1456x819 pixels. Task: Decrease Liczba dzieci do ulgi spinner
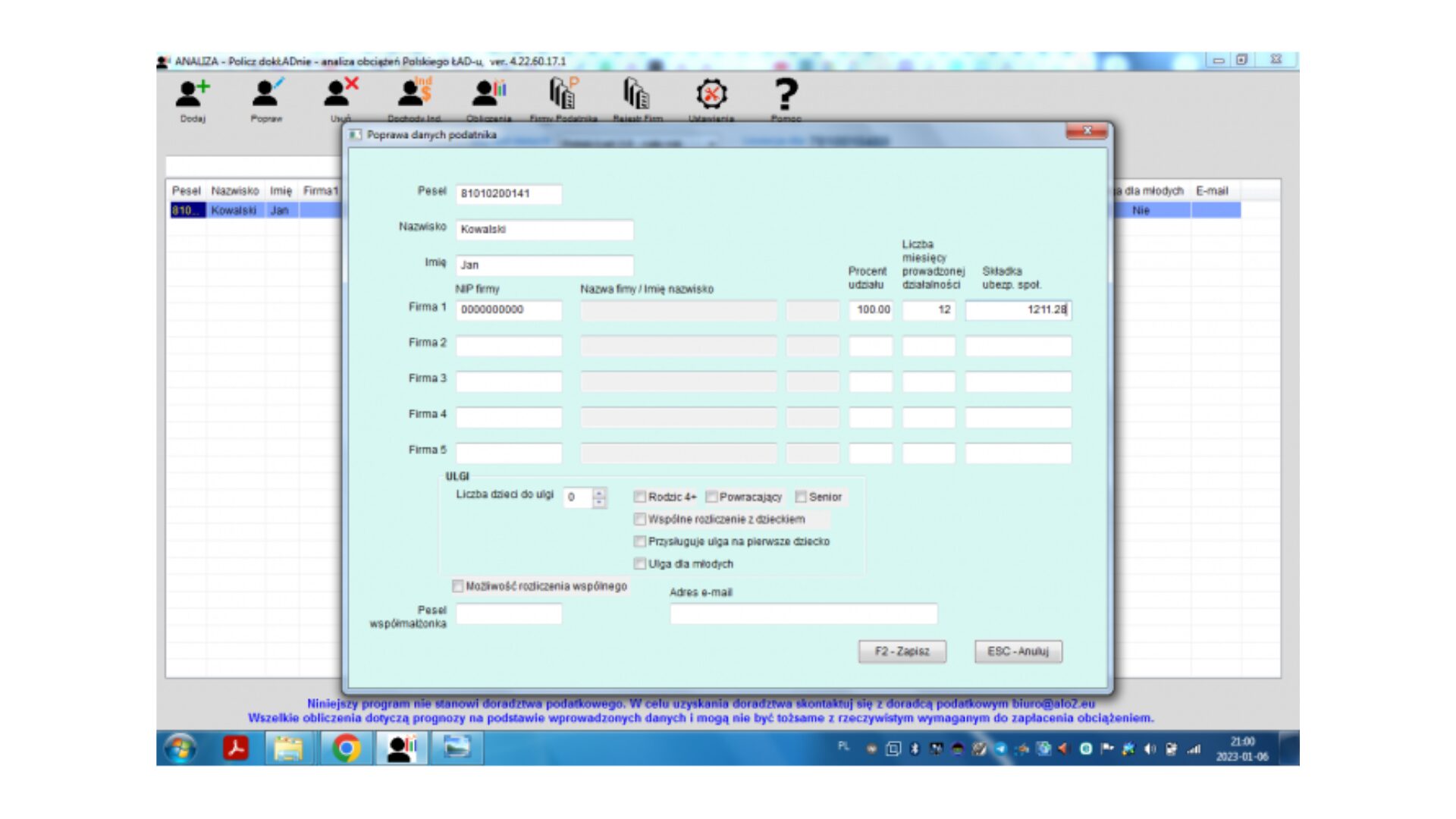(599, 502)
